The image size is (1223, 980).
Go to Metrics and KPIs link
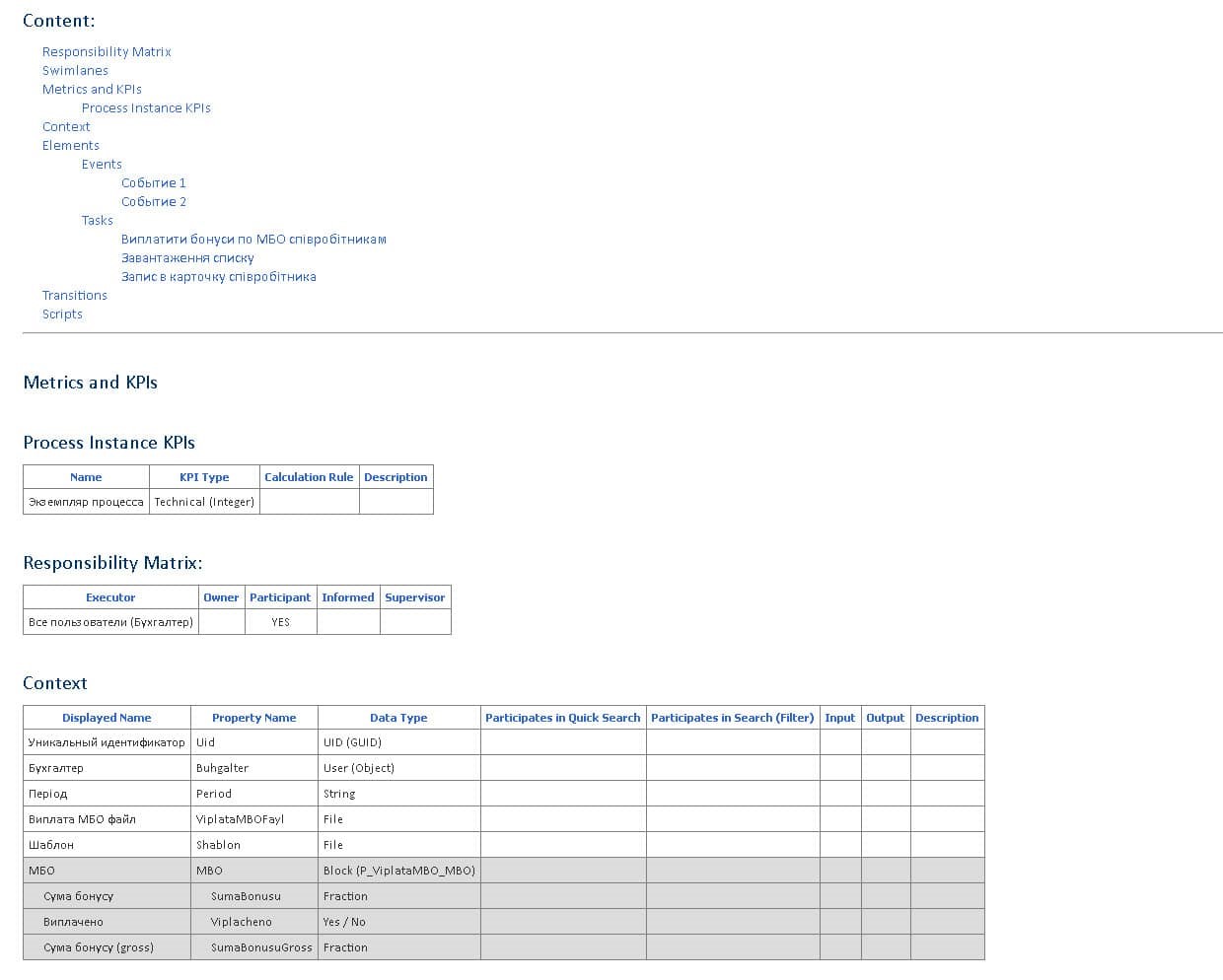pyautogui.click(x=92, y=89)
